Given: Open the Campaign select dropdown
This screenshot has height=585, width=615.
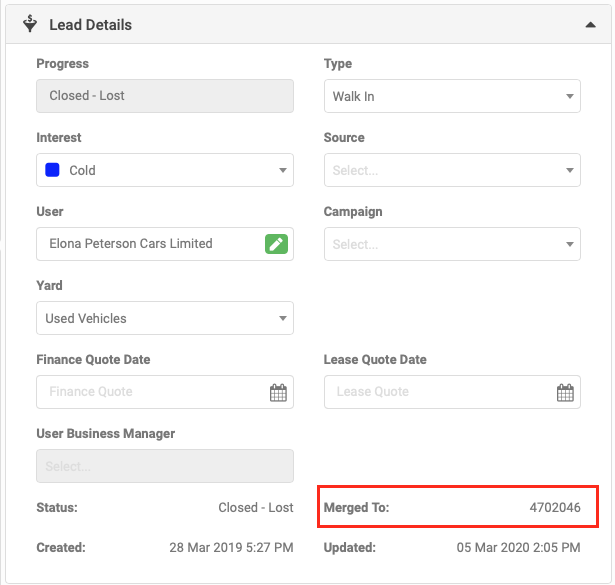Looking at the screenshot, I should [452, 244].
